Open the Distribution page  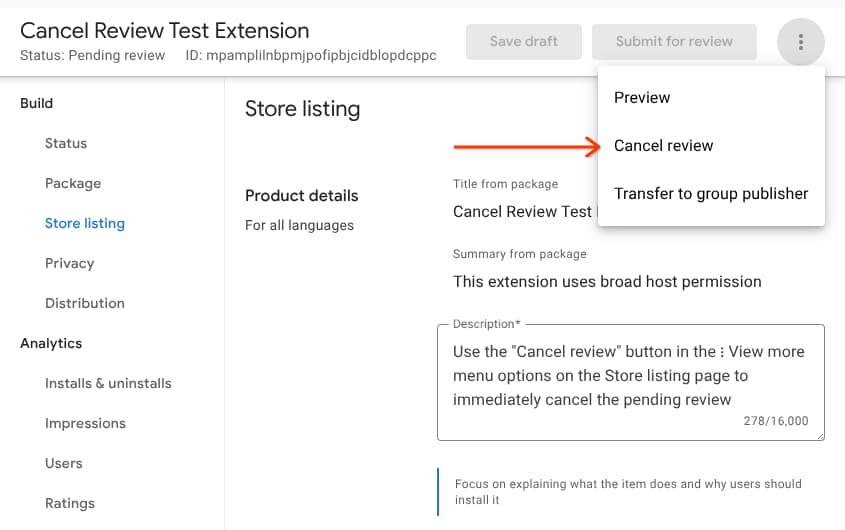click(85, 304)
